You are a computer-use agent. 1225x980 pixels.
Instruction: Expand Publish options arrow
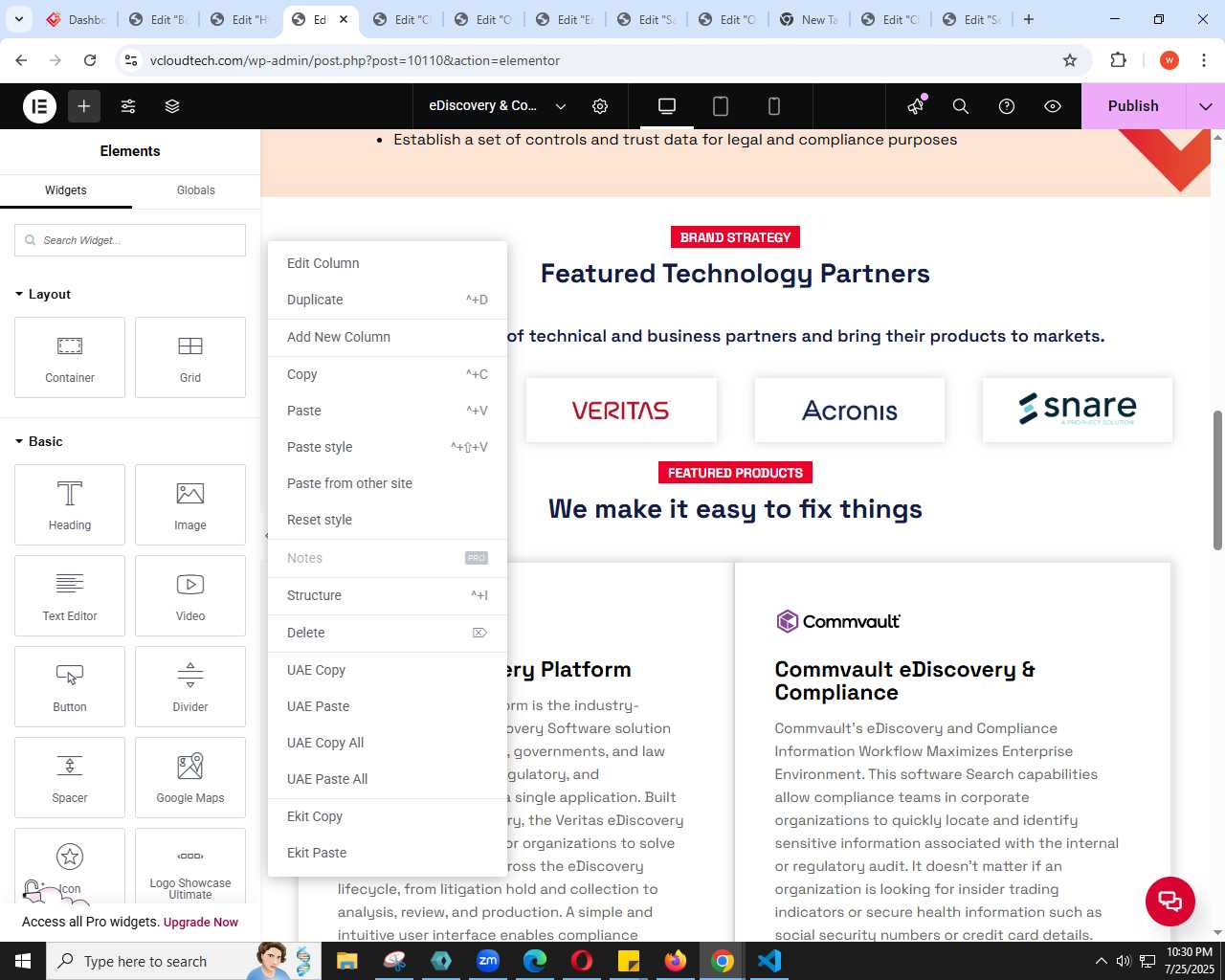pyautogui.click(x=1206, y=106)
